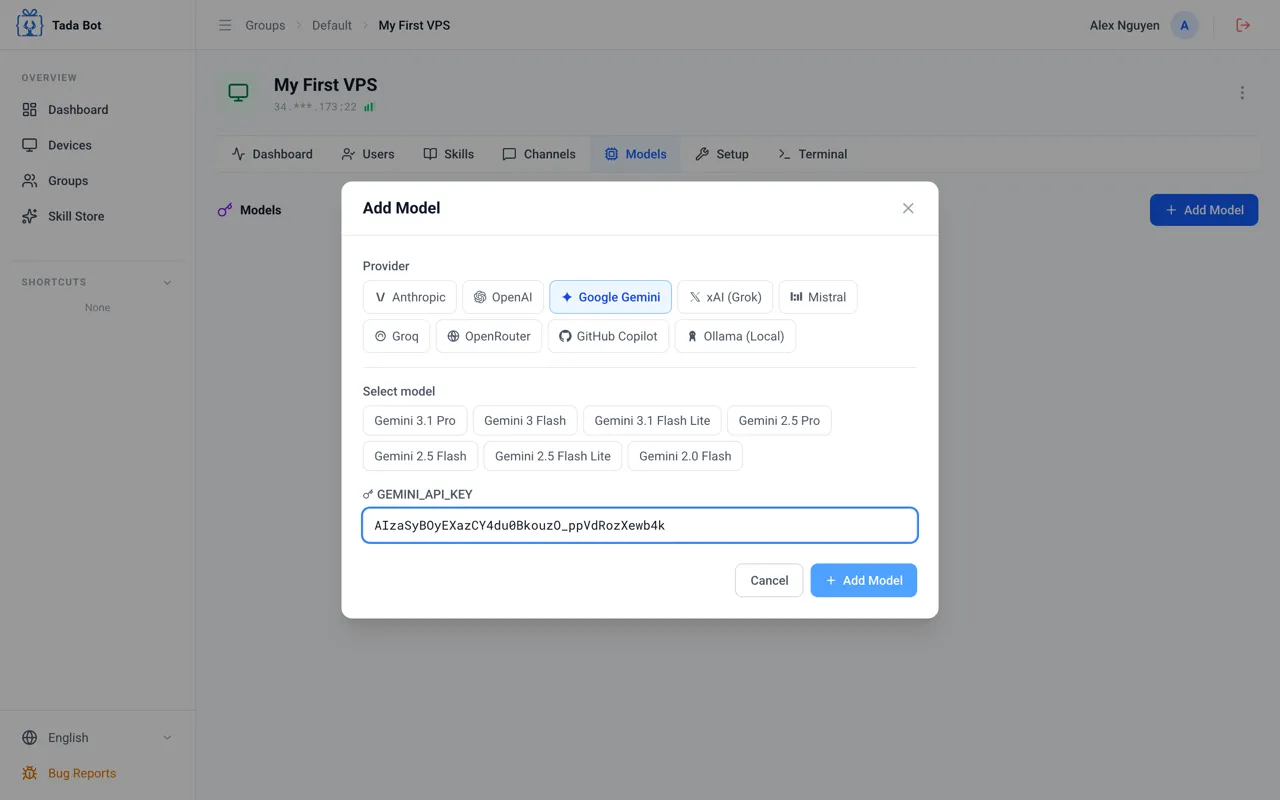The width and height of the screenshot is (1280, 800).
Task: Open the English language dropdown
Action: (97, 738)
